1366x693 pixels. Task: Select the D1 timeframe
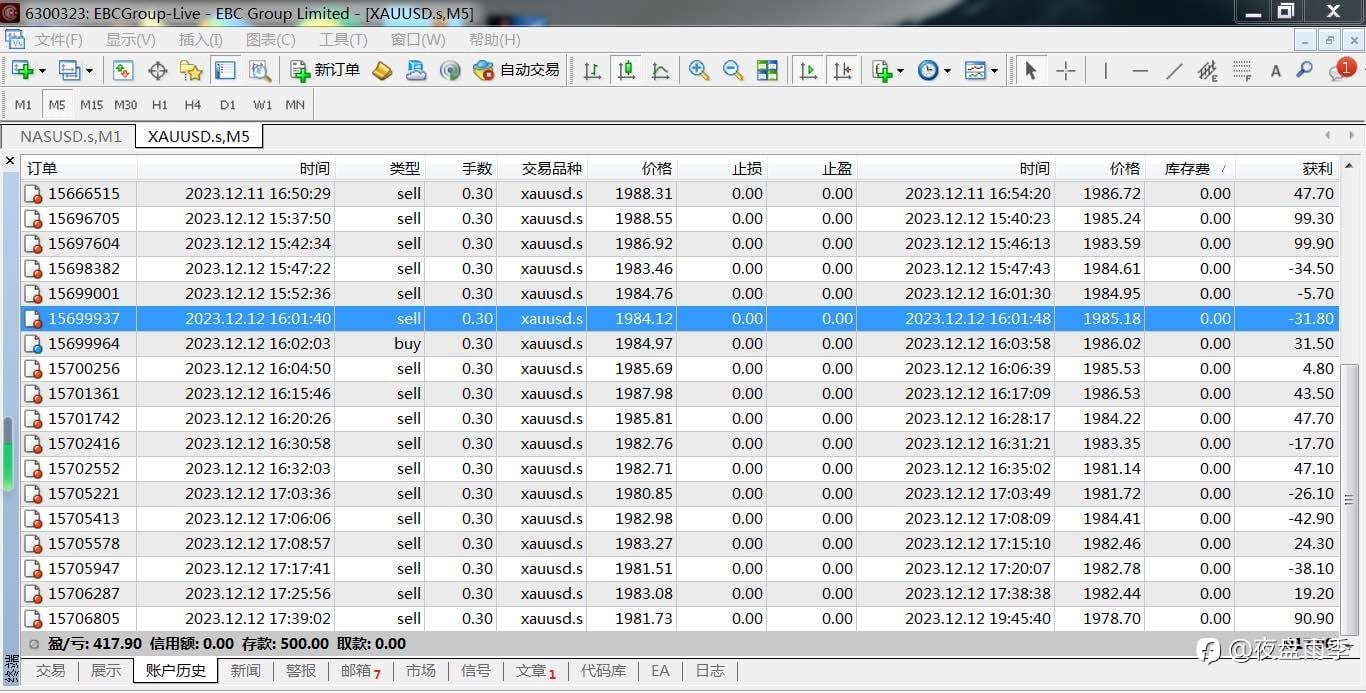point(228,104)
